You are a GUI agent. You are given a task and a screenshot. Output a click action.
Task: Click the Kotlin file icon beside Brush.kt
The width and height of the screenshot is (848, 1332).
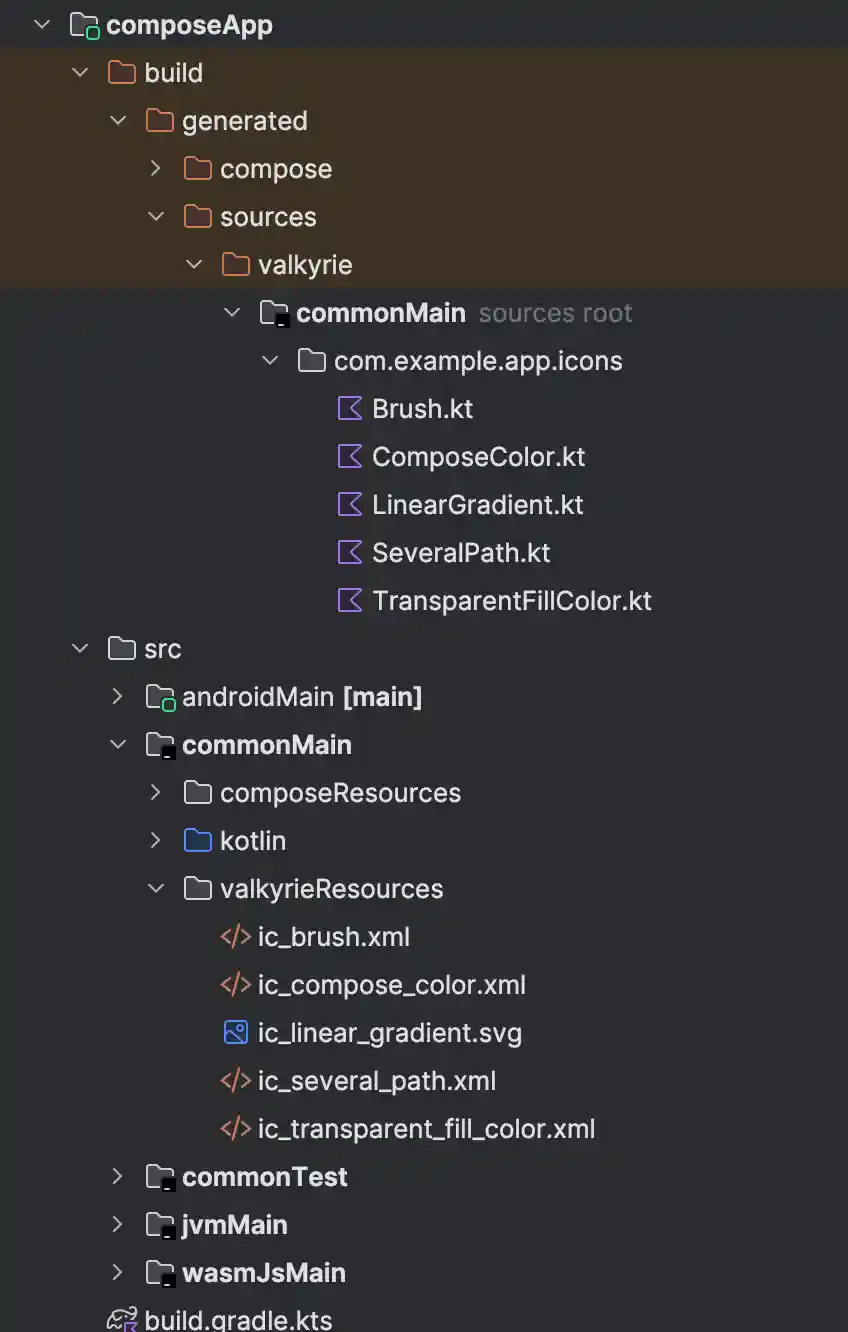point(350,409)
